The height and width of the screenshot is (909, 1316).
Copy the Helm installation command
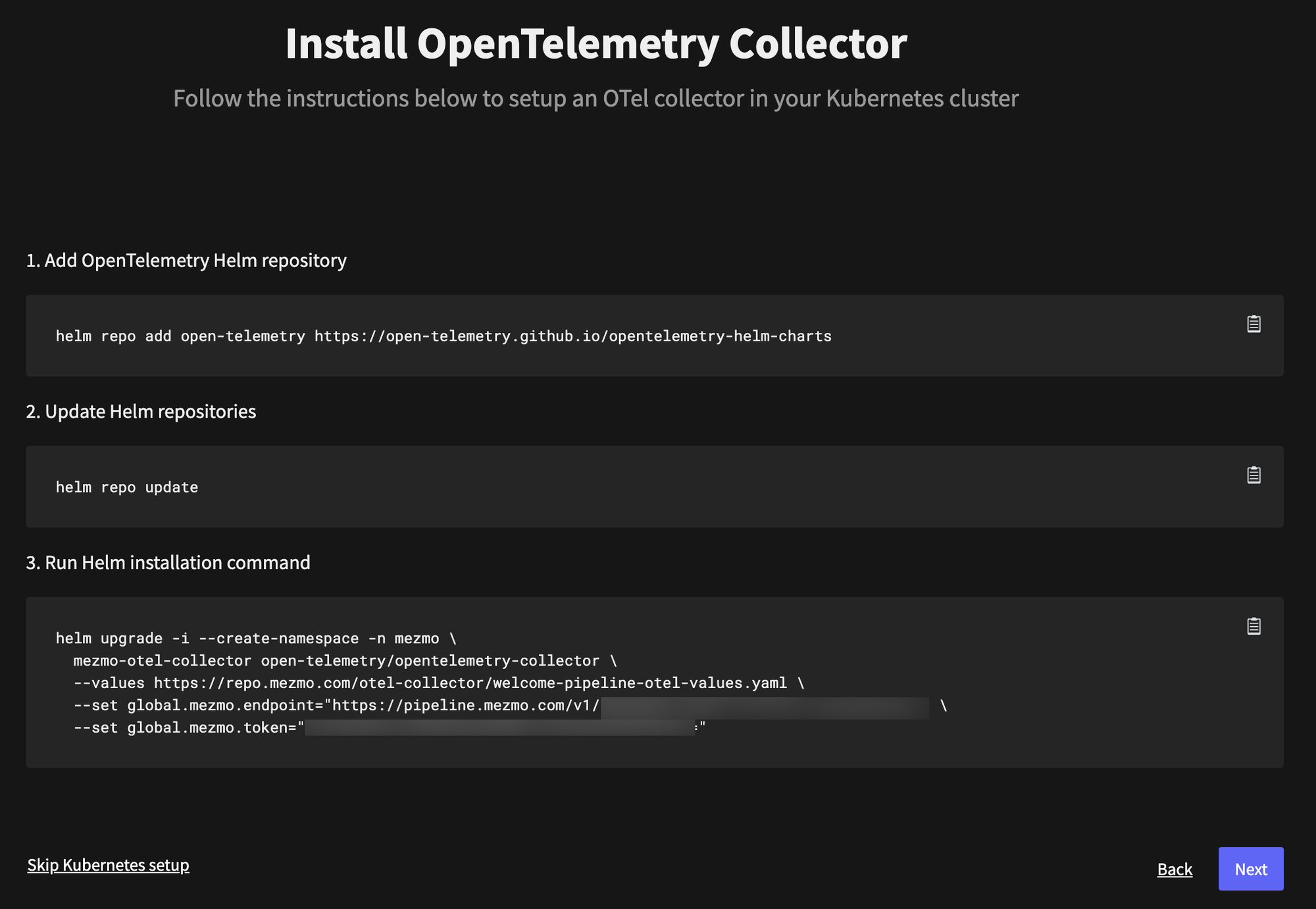[x=1253, y=626]
